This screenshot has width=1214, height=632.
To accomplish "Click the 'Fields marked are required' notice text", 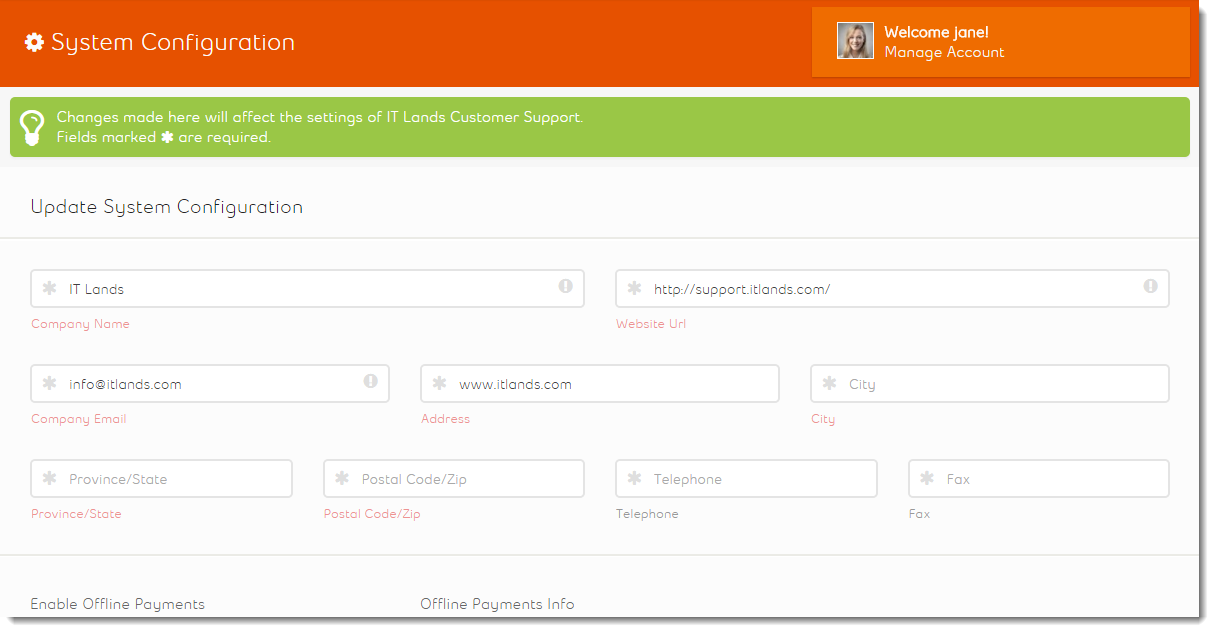I will (x=164, y=137).
